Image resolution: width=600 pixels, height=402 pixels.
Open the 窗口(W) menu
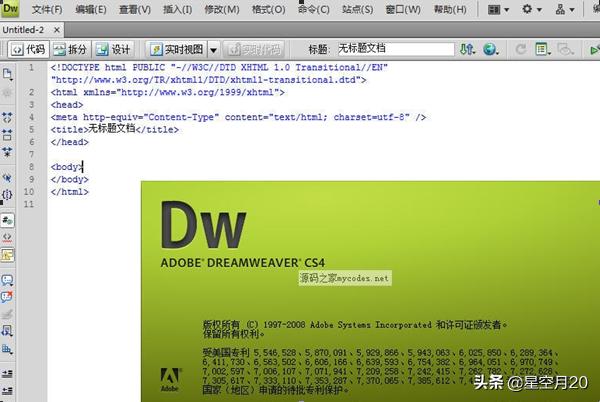[403, 9]
